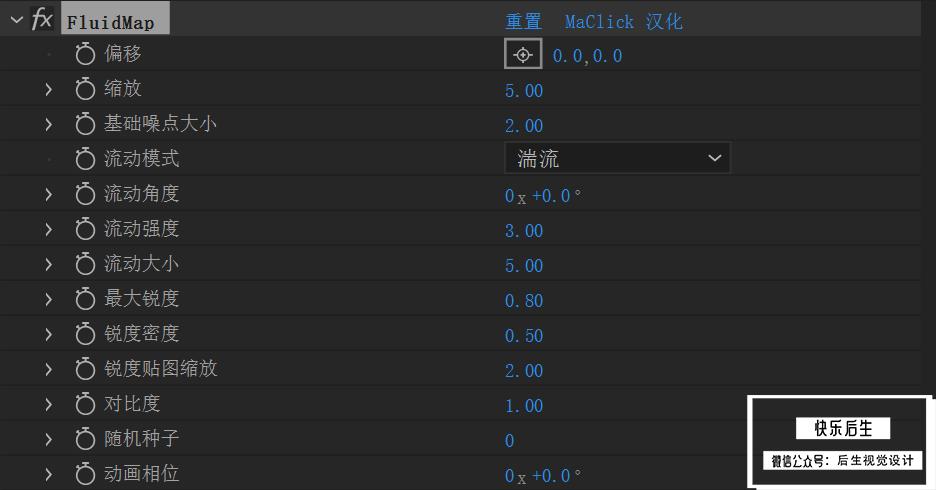936x490 pixels.
Task: Expand the 缩放 property options
Action: pos(48,90)
